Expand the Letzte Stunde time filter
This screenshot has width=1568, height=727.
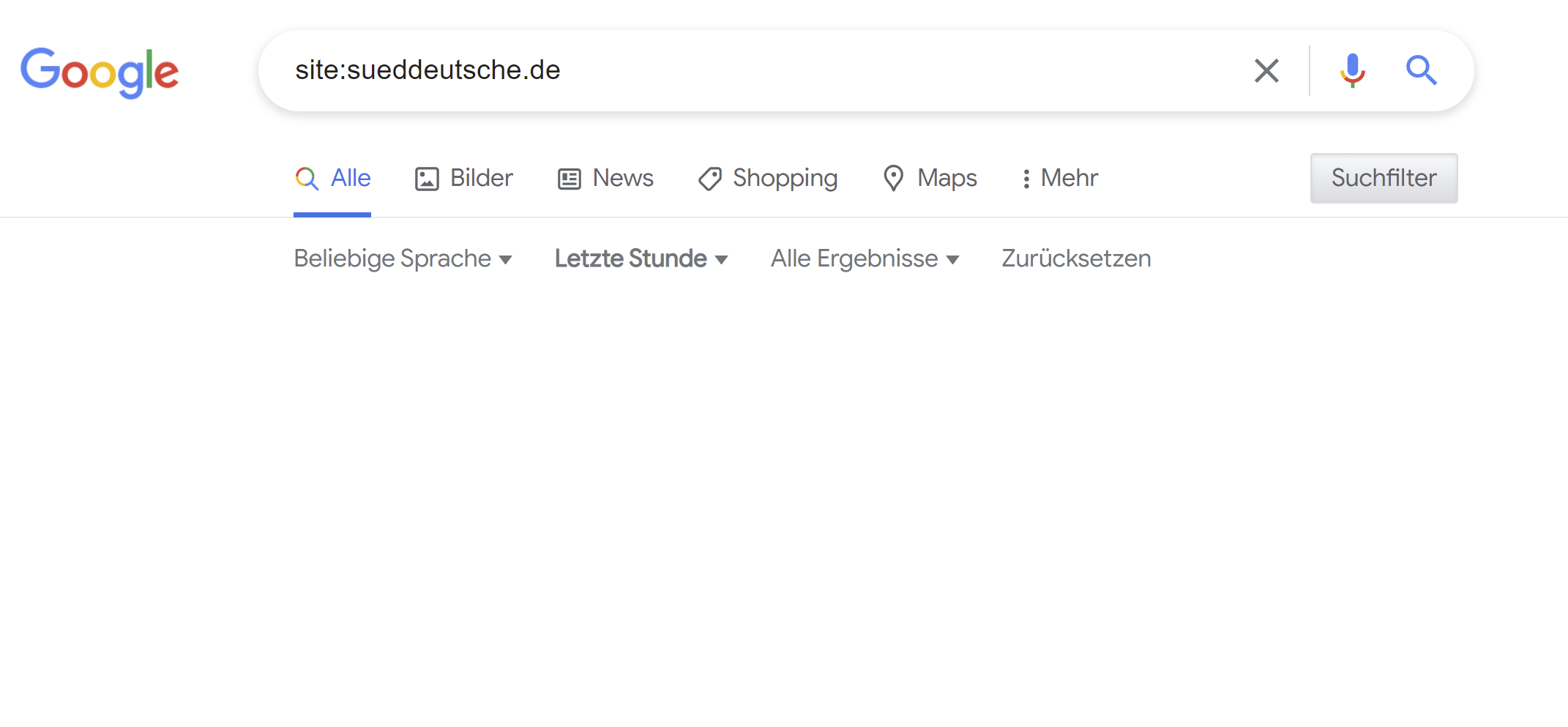point(641,258)
